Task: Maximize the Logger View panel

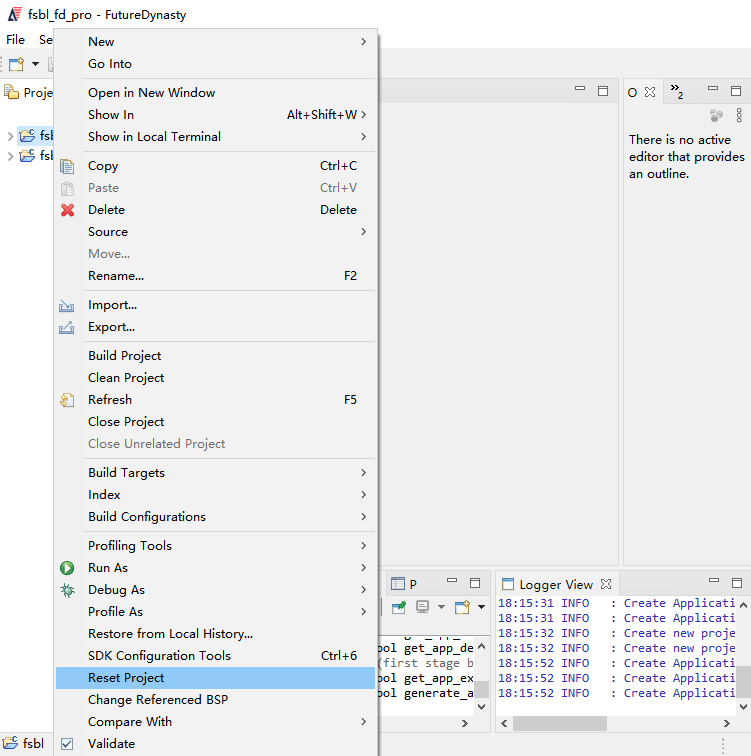Action: [x=737, y=583]
